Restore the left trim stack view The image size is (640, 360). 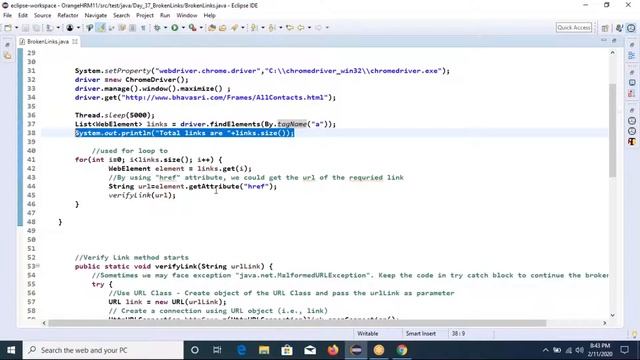pos(7,45)
